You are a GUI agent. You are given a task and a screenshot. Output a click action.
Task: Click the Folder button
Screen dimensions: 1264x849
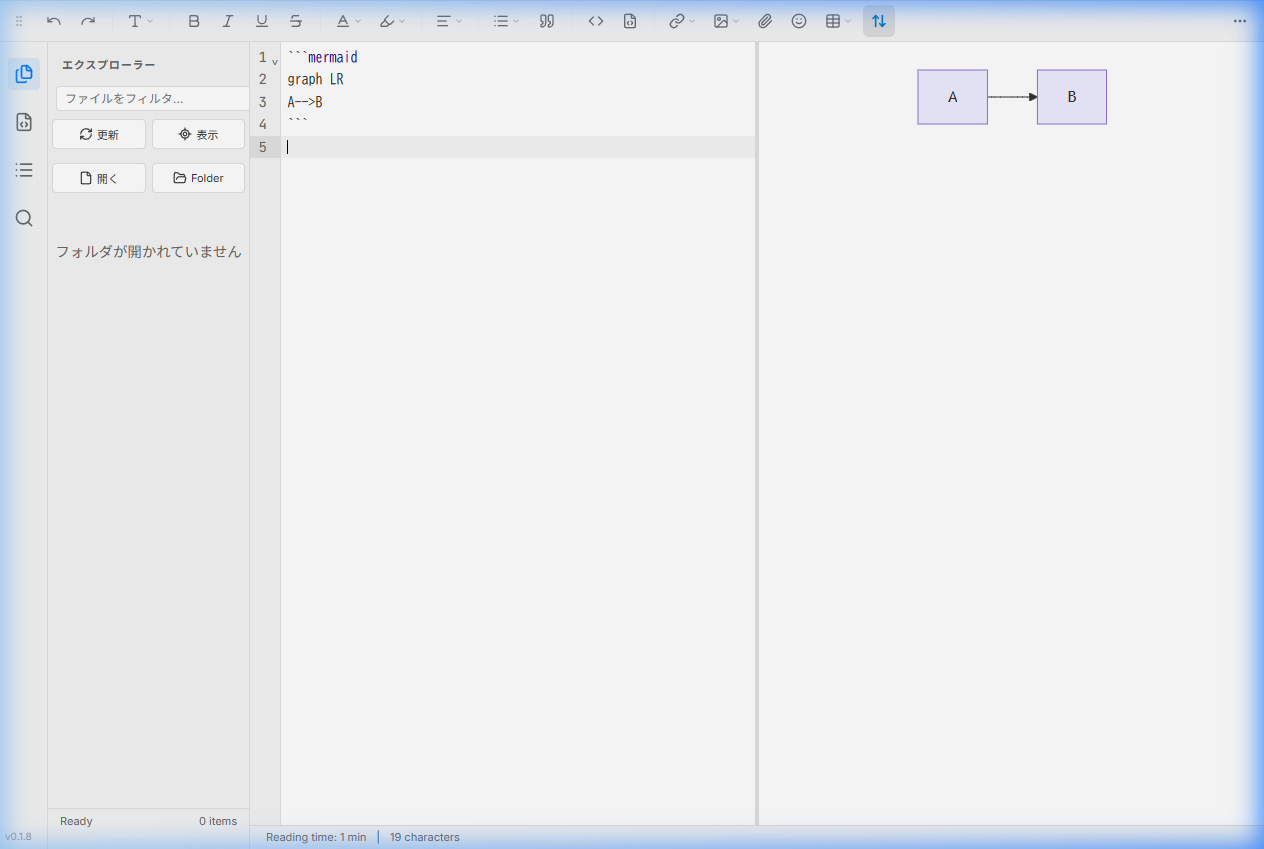198,178
